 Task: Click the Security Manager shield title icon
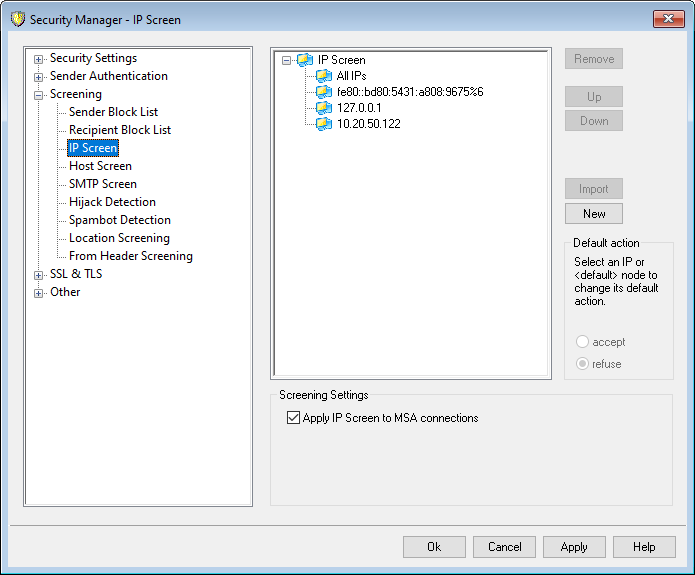[x=17, y=19]
